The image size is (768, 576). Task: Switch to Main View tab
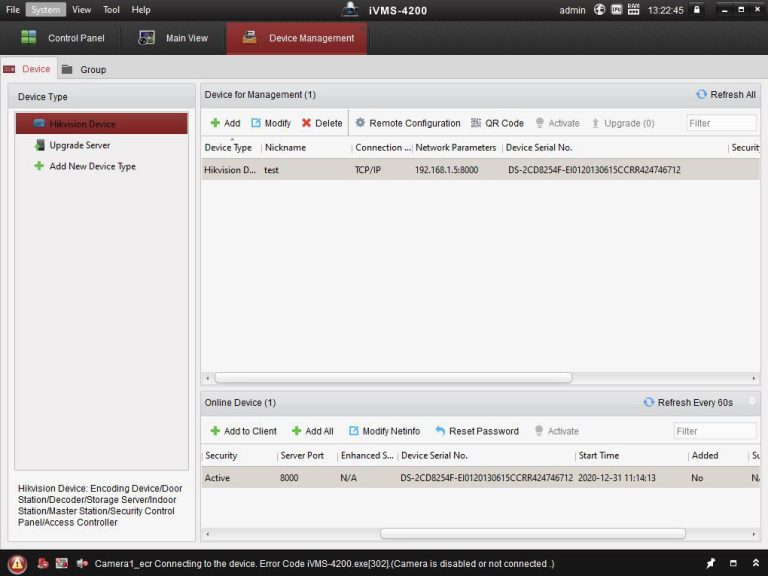173,38
